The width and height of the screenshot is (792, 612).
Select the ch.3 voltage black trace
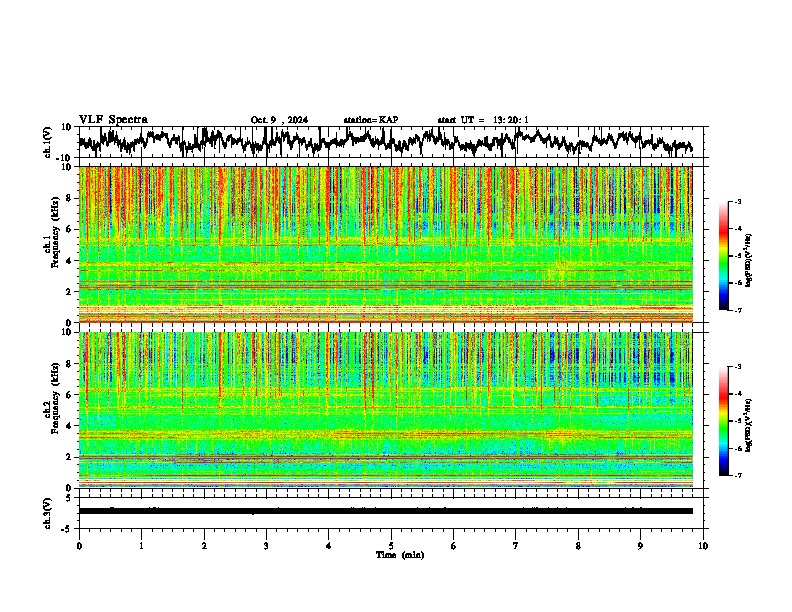[x=386, y=511]
